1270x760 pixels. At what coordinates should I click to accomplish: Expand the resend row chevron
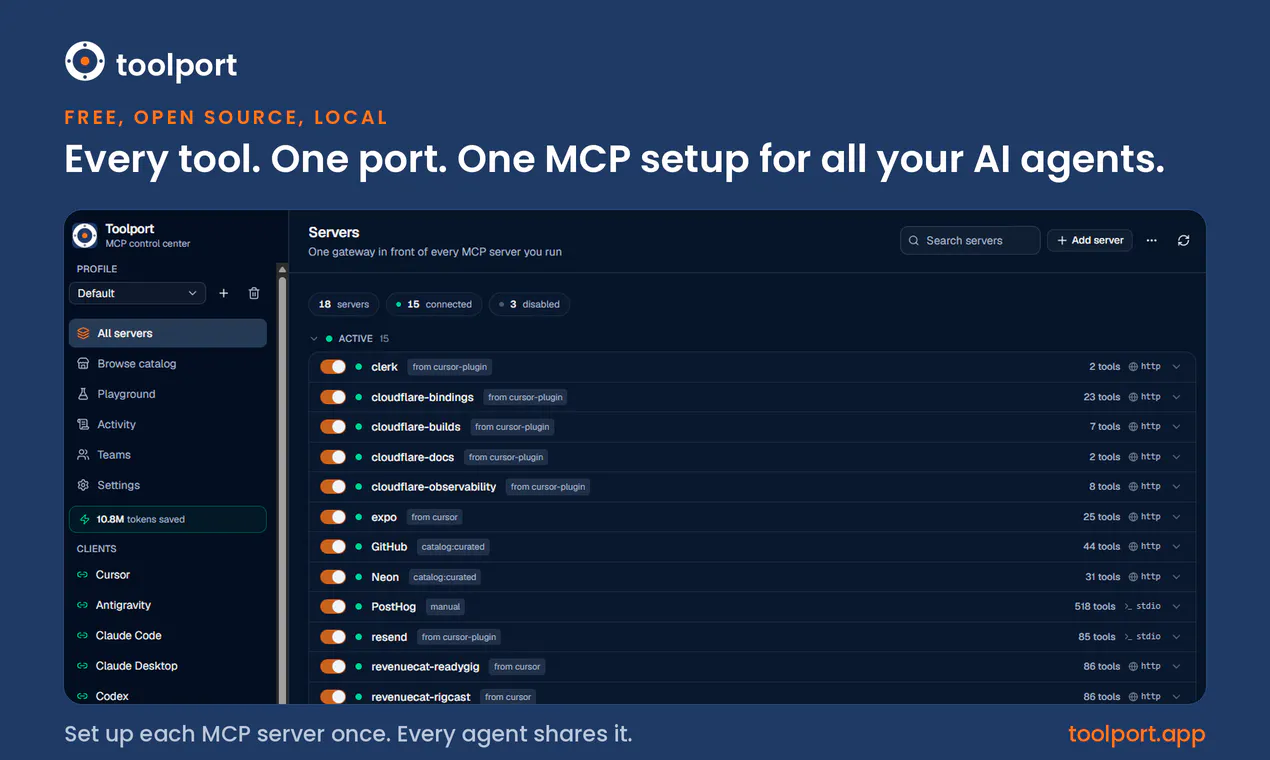pos(1177,637)
